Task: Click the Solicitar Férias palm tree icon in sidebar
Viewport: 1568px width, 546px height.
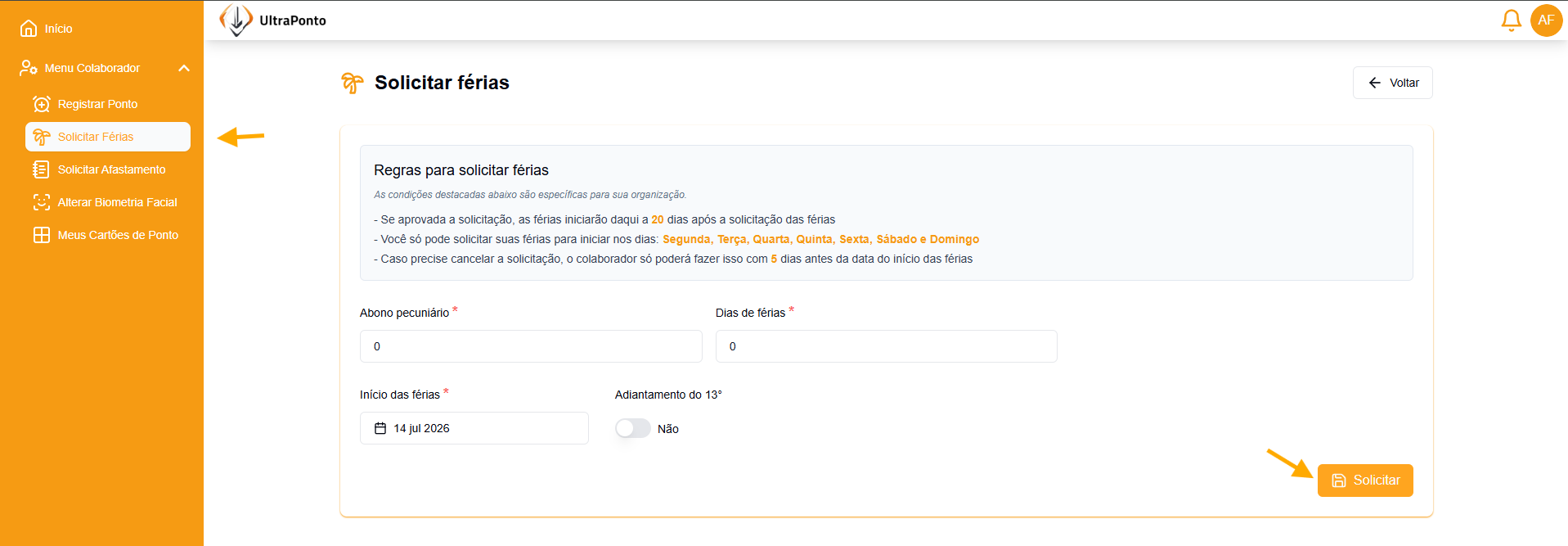Action: (42, 137)
